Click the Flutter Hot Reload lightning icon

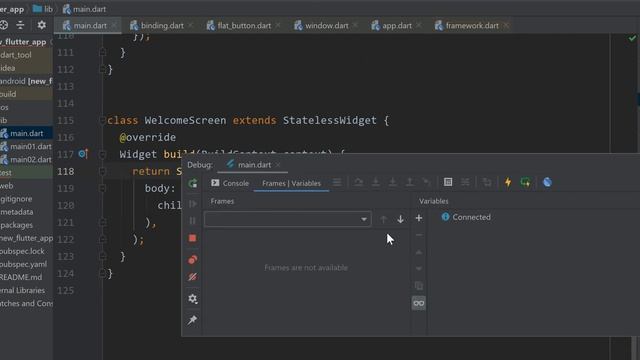coord(508,182)
